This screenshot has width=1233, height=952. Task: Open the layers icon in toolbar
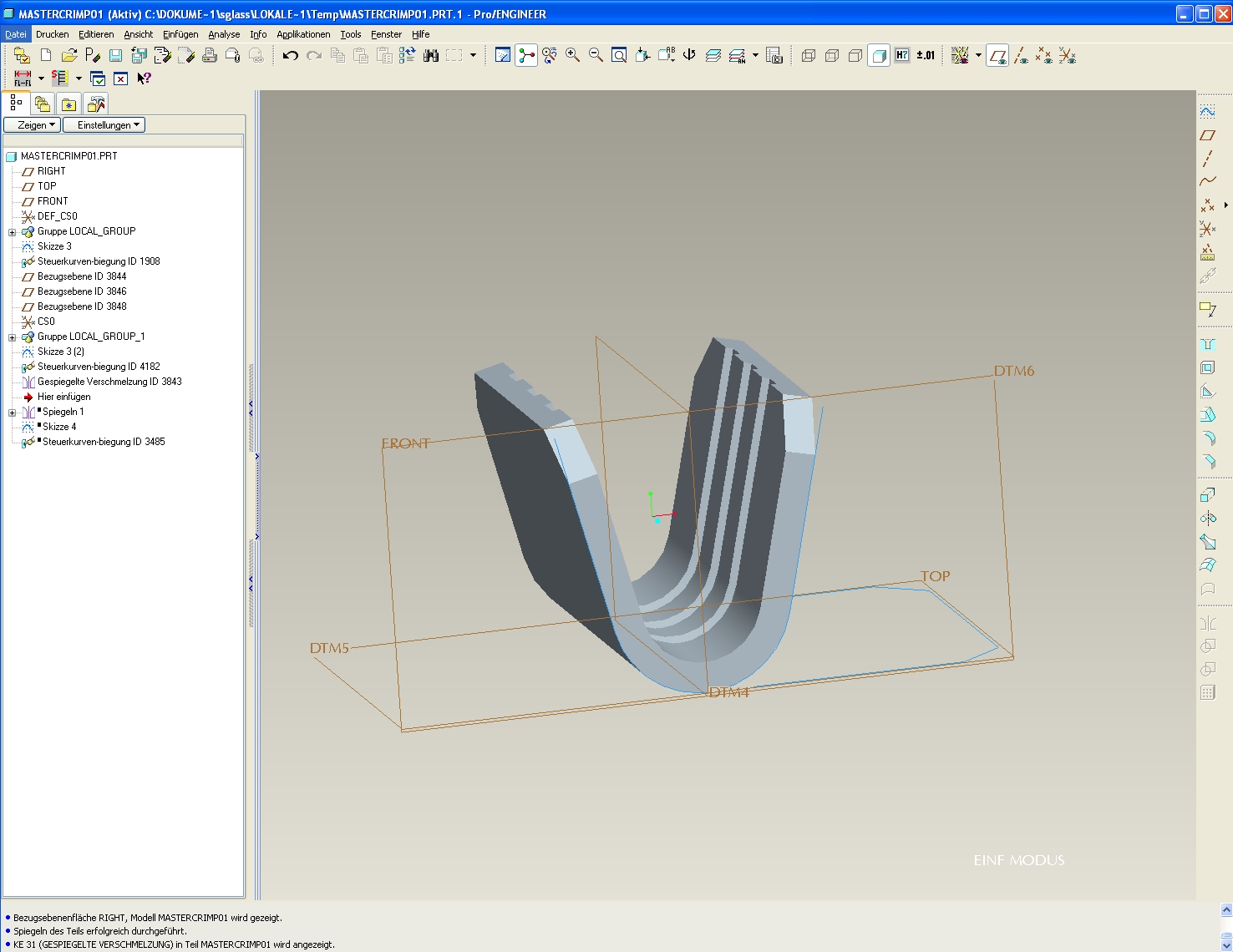713,55
